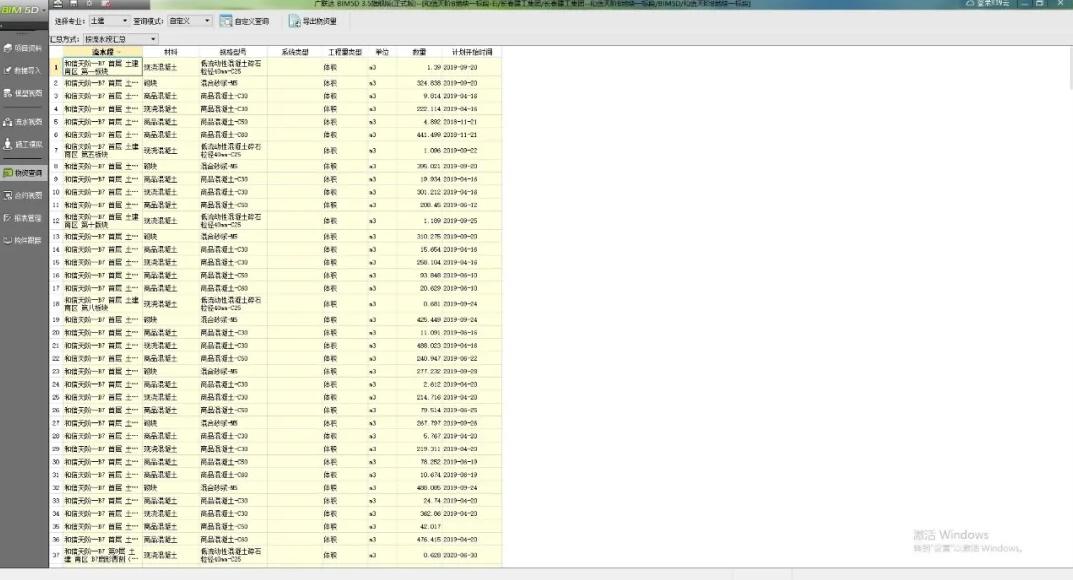
Task: Open 项目资料 in the left sidebar
Action: [23, 48]
